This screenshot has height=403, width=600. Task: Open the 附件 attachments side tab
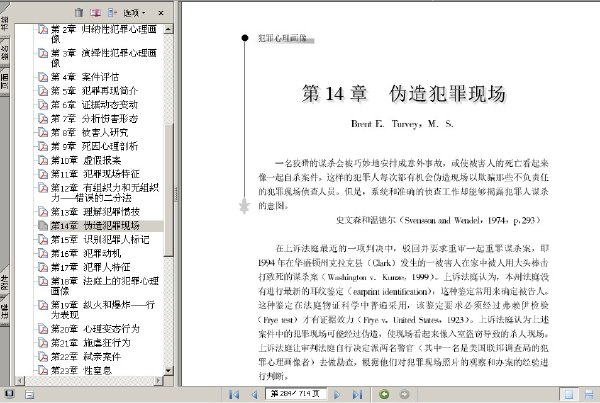click(x=4, y=282)
